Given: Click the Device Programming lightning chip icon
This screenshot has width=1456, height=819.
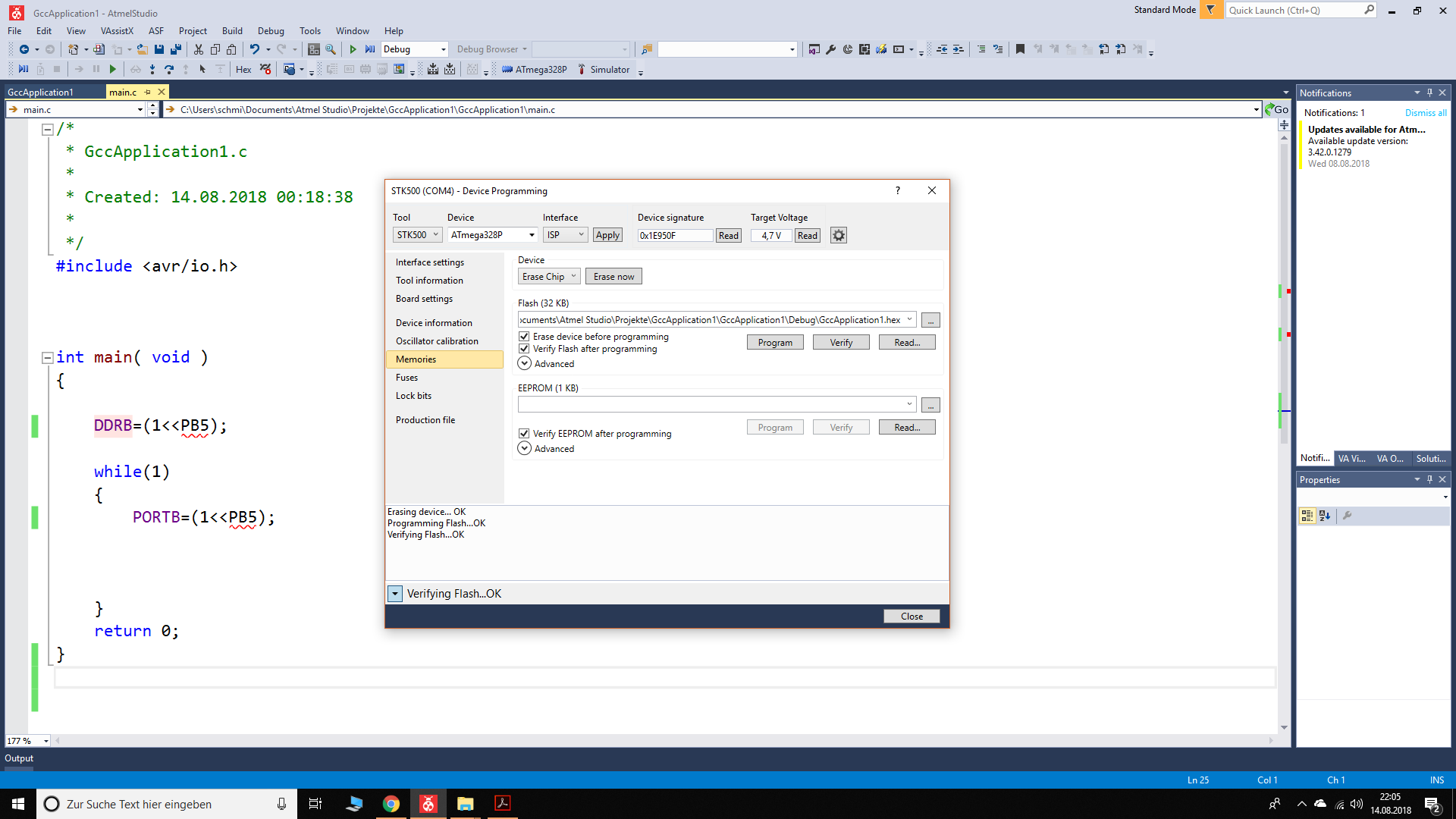Looking at the screenshot, I should 881,49.
